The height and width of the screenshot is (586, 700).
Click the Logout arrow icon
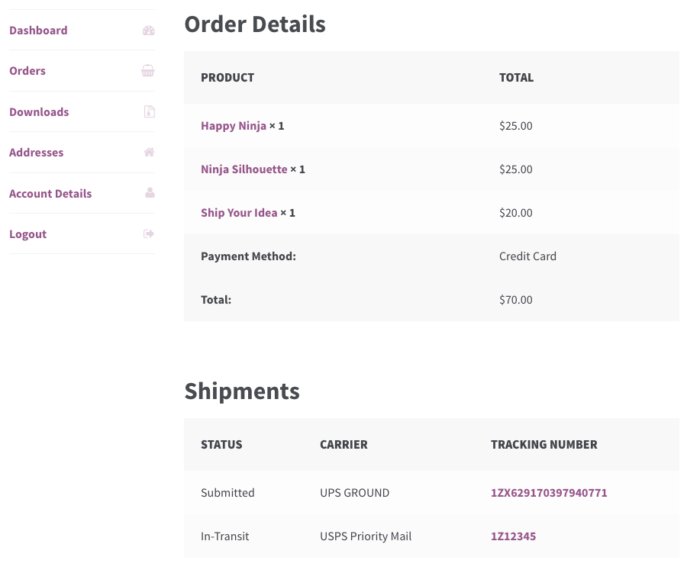click(x=149, y=234)
